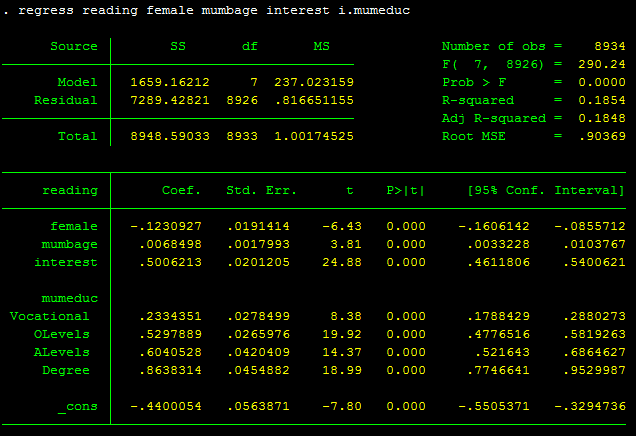Image resolution: width=636 pixels, height=436 pixels.
Task: Click interest t-value 24.88
Action: coord(342,262)
